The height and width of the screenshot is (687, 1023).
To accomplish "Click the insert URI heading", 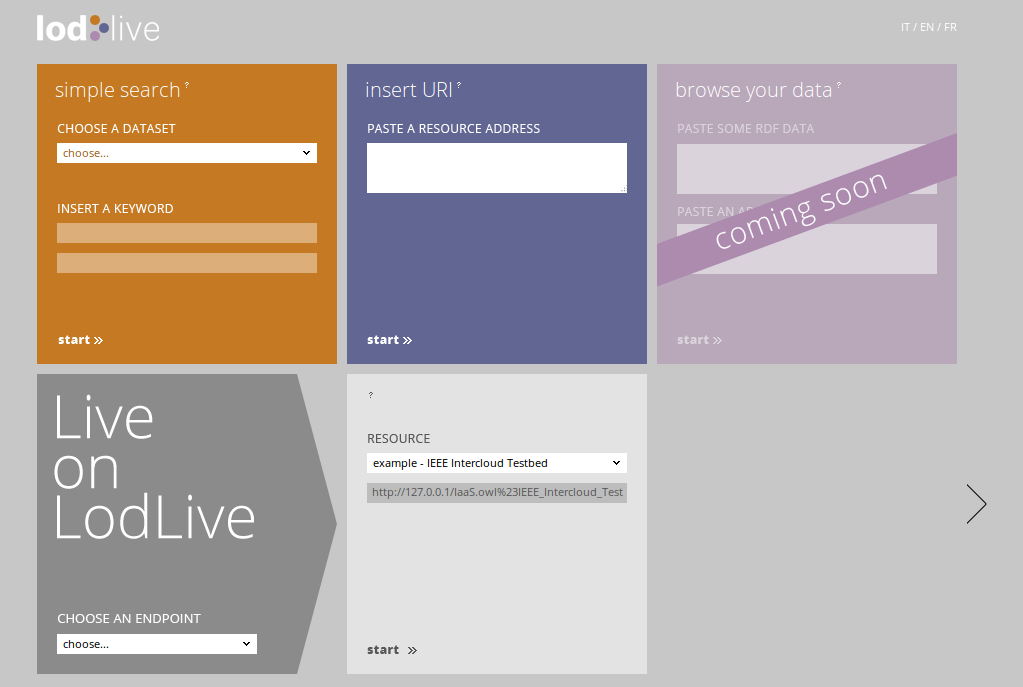I will click(408, 90).
